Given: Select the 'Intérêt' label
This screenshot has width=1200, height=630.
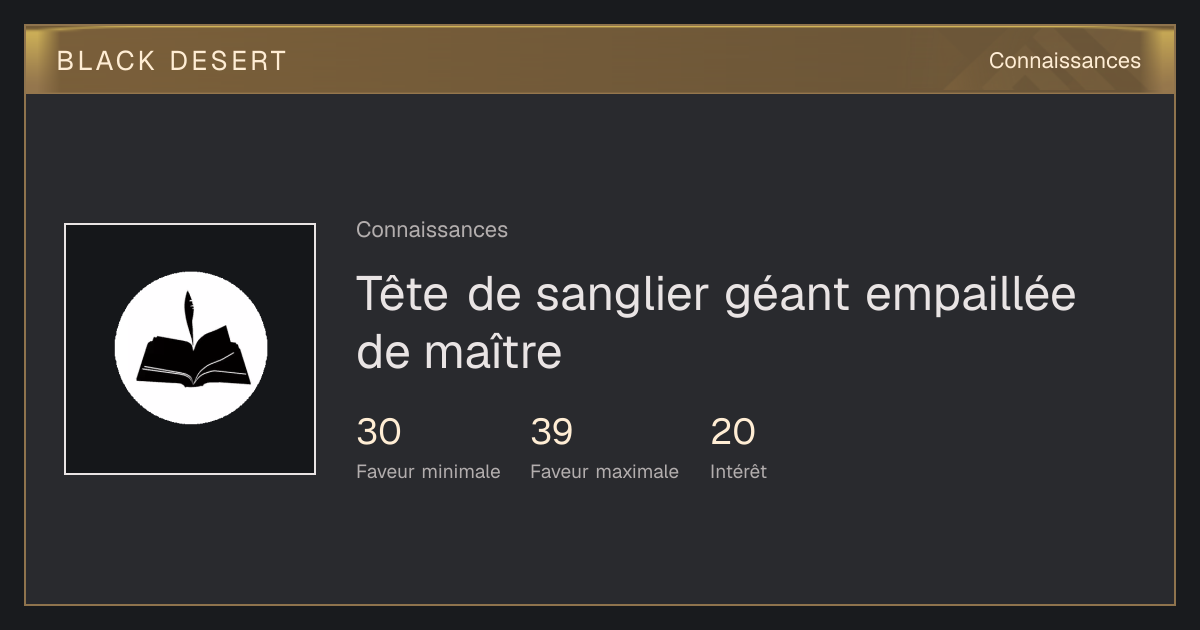Looking at the screenshot, I should click(x=738, y=472).
